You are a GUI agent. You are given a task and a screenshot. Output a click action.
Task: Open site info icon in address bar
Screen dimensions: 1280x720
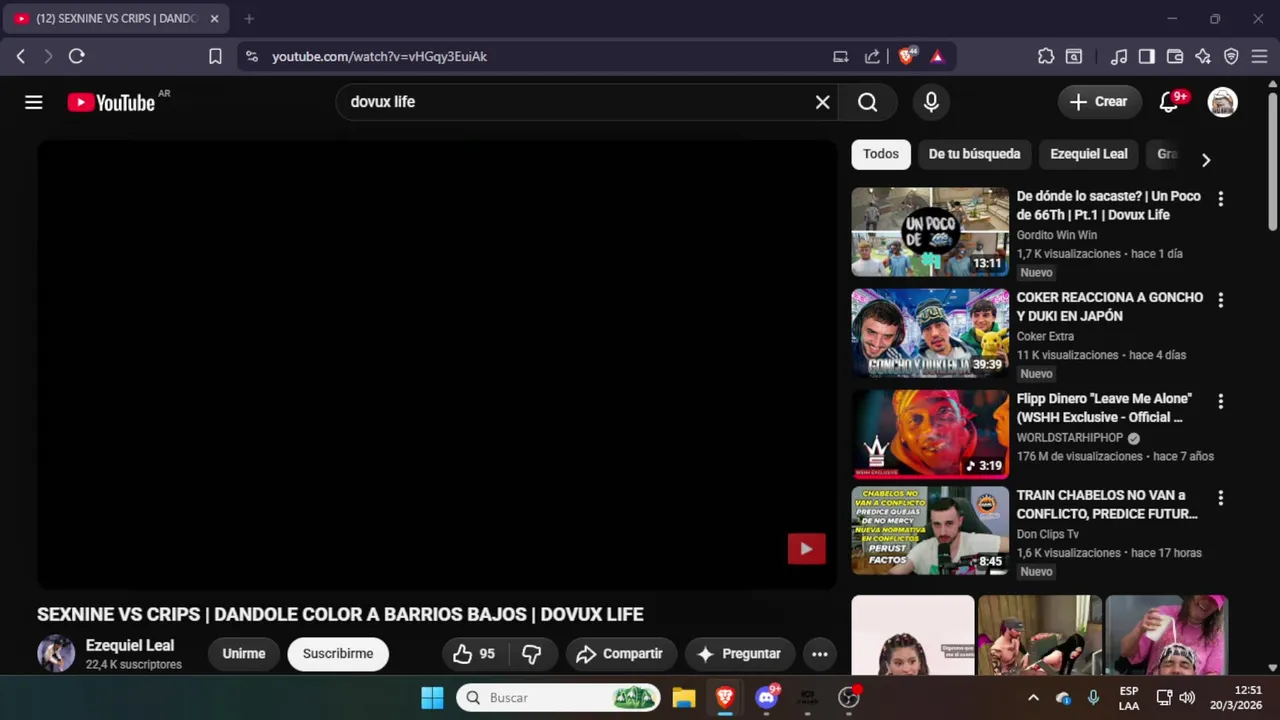point(252,57)
